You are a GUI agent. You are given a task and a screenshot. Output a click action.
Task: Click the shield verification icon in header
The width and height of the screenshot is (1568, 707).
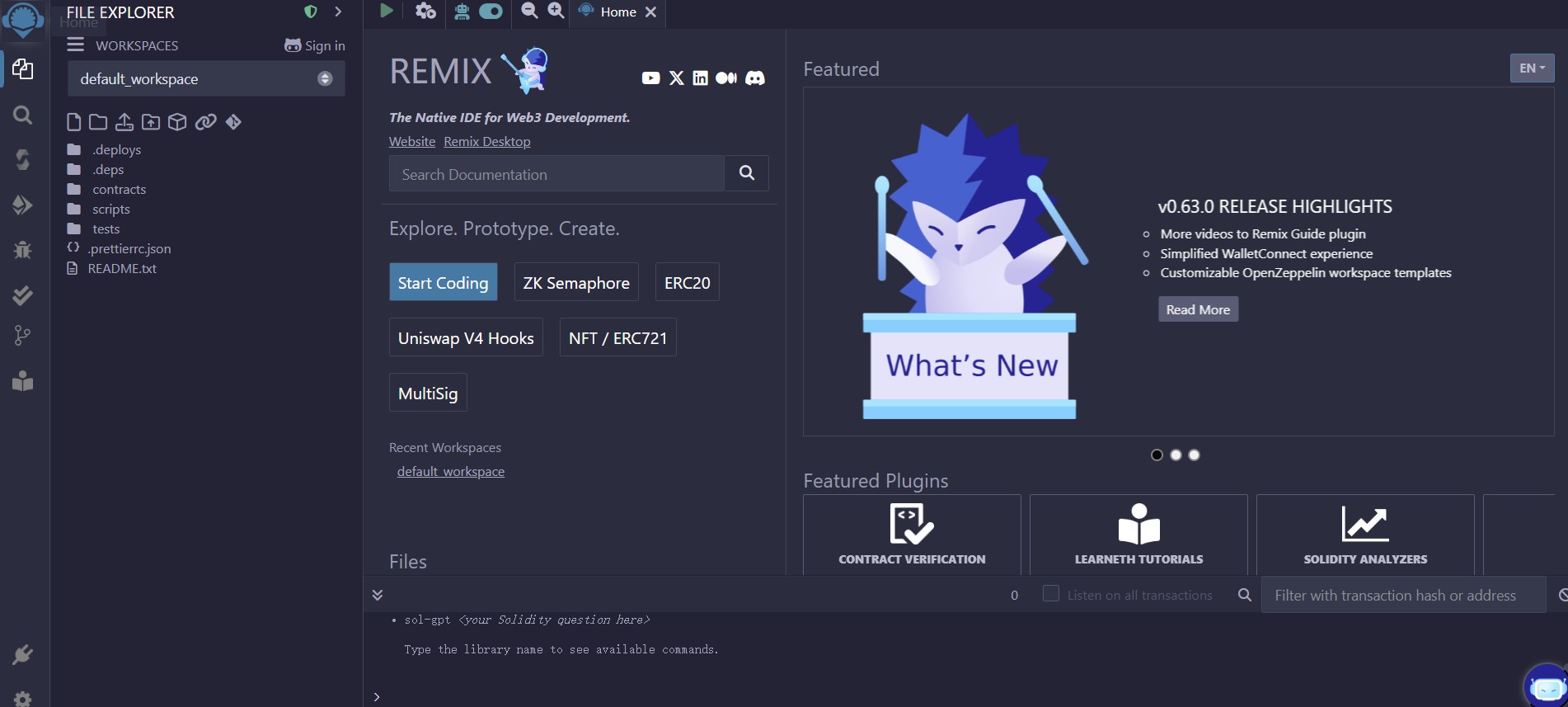(311, 12)
